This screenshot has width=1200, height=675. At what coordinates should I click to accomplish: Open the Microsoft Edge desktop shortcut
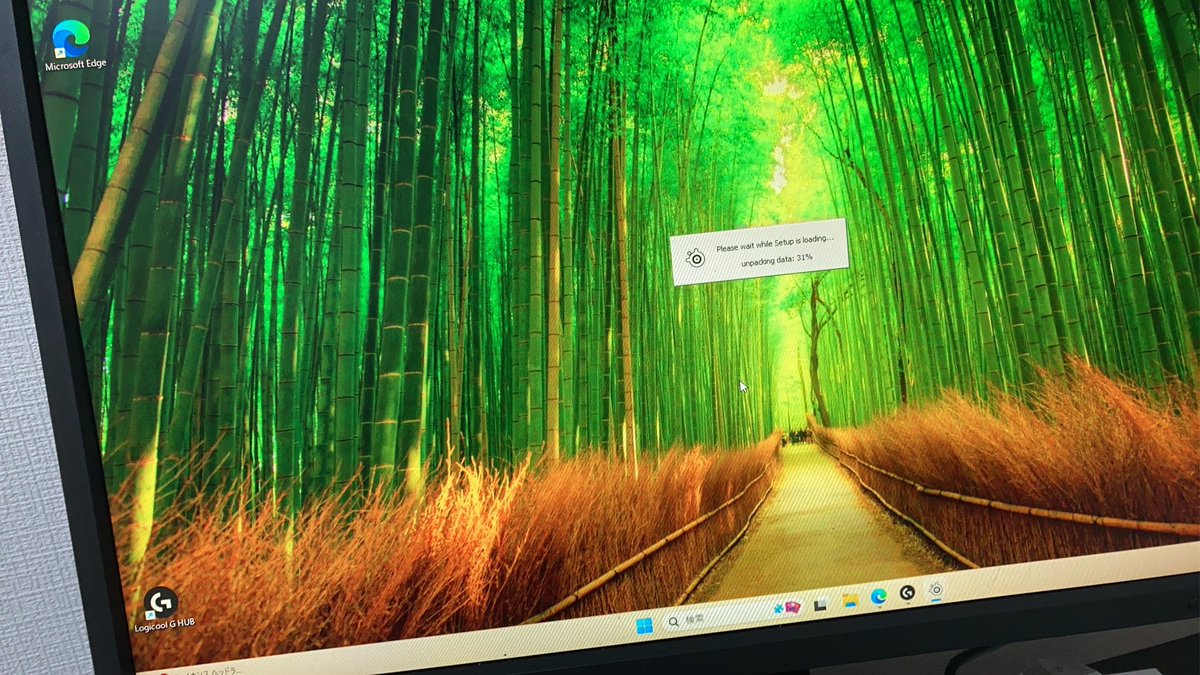[x=73, y=47]
